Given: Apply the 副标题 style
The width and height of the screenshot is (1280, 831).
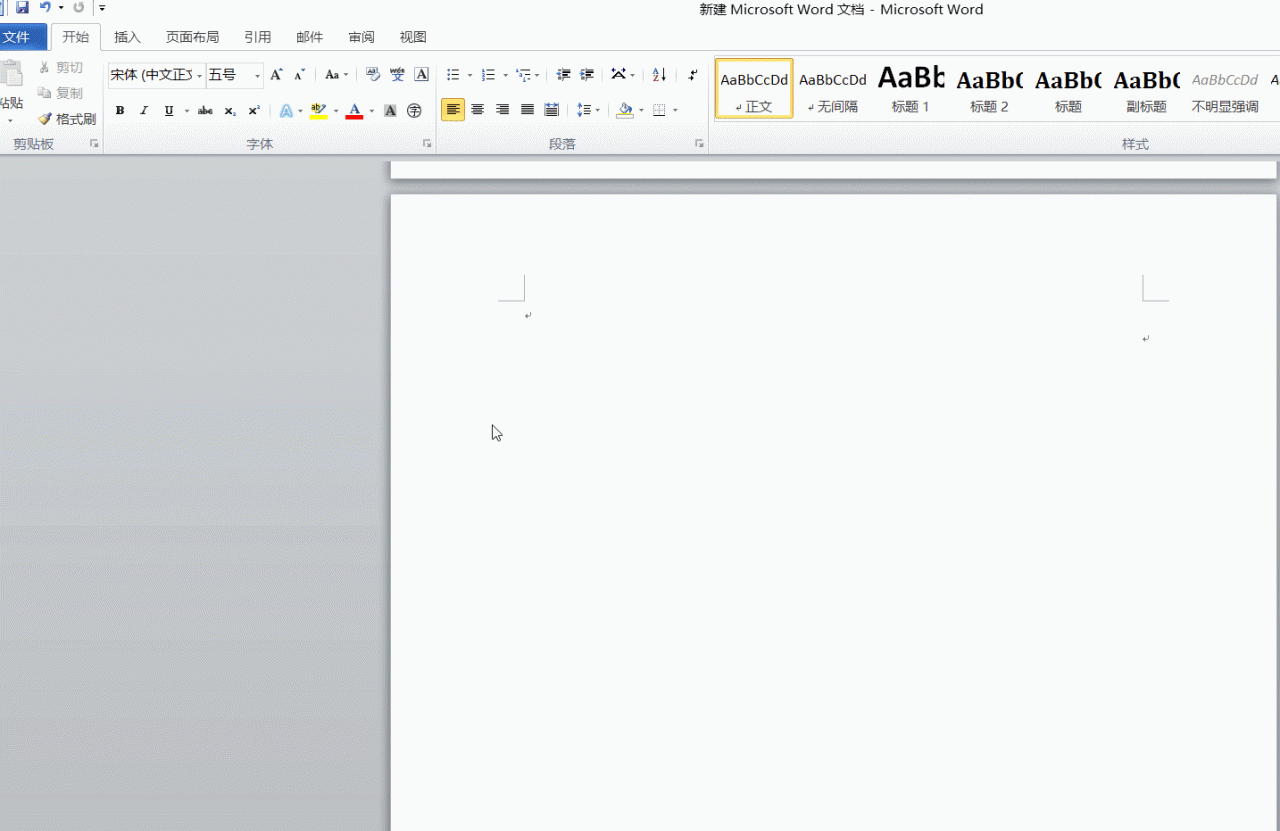Looking at the screenshot, I should pos(1146,88).
